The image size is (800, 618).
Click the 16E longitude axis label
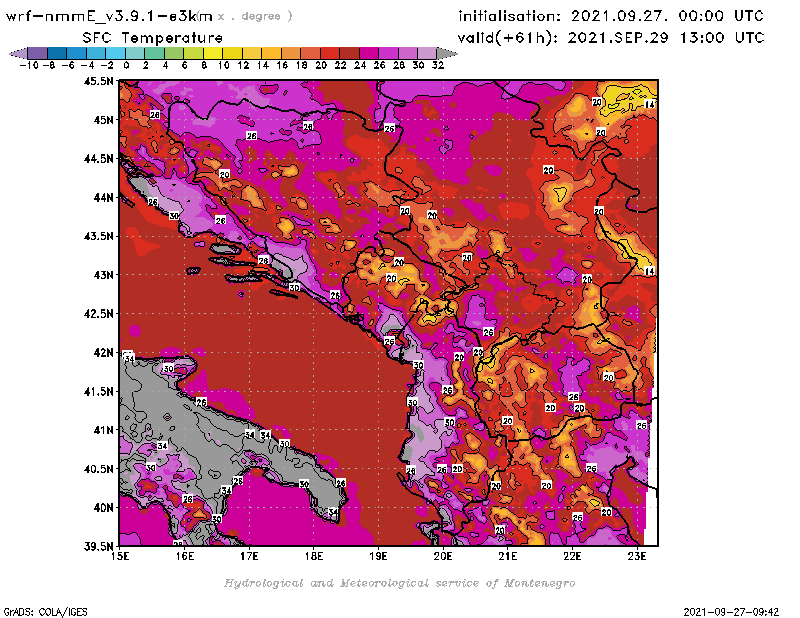(185, 556)
